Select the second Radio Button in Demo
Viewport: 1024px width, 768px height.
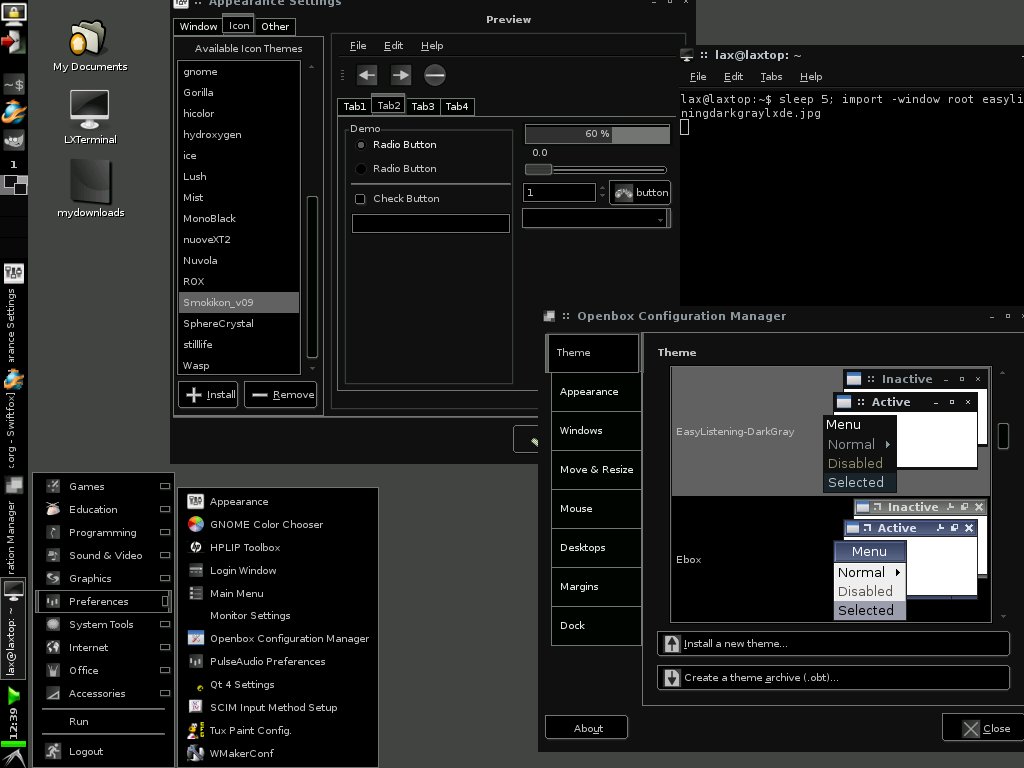(360, 168)
